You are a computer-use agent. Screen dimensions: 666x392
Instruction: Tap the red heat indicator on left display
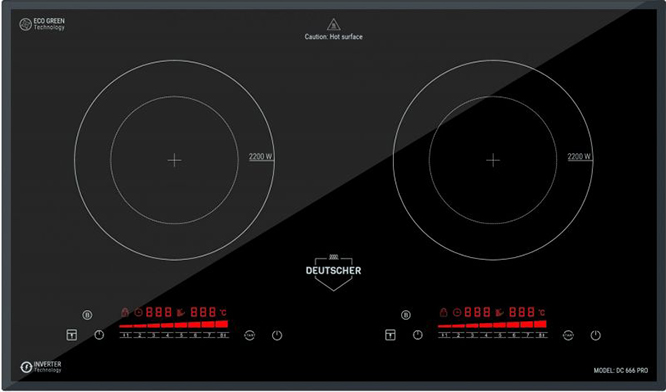[181, 313]
